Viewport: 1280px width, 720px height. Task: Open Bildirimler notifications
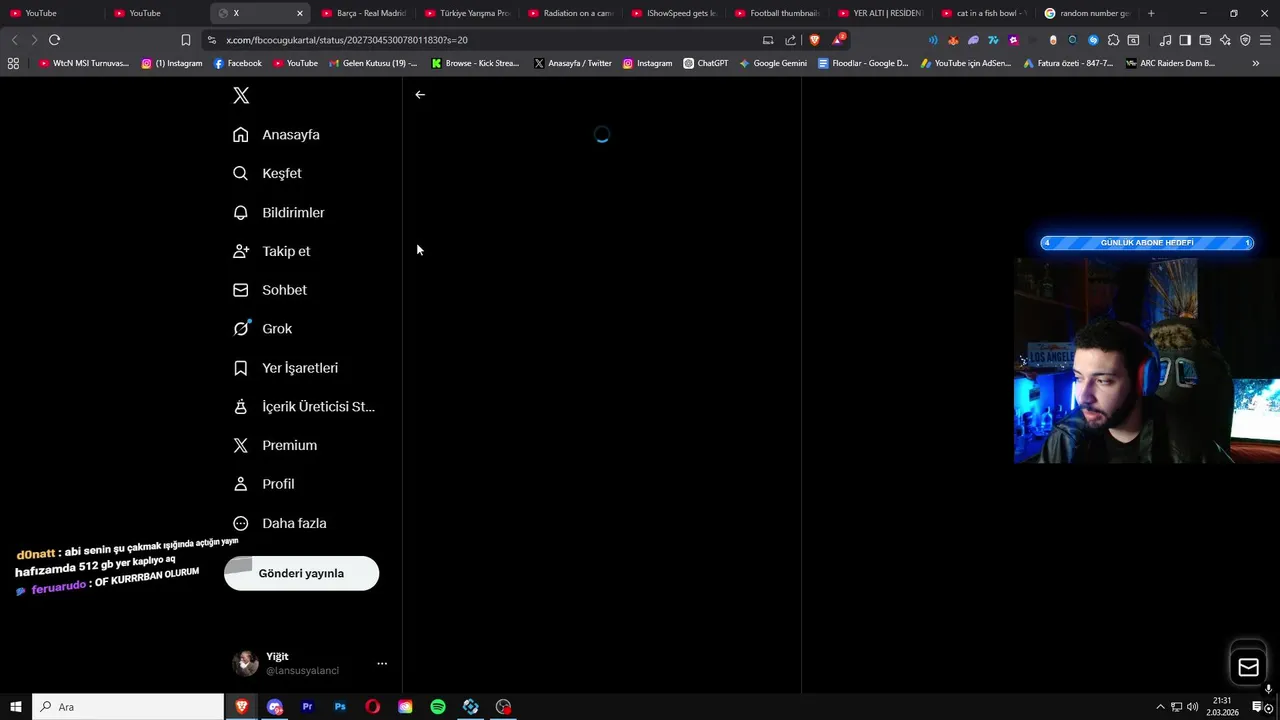279,213
